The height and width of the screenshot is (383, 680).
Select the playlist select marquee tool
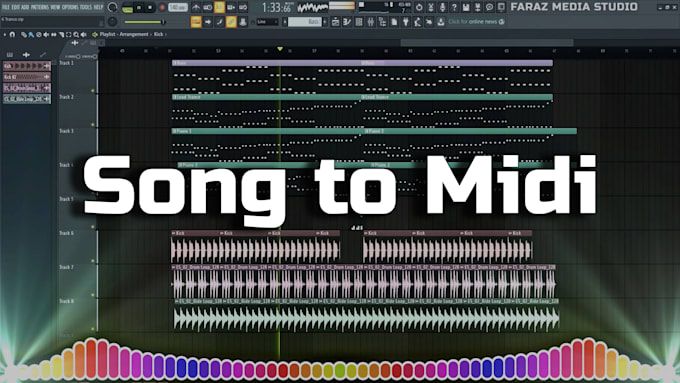tap(69, 34)
